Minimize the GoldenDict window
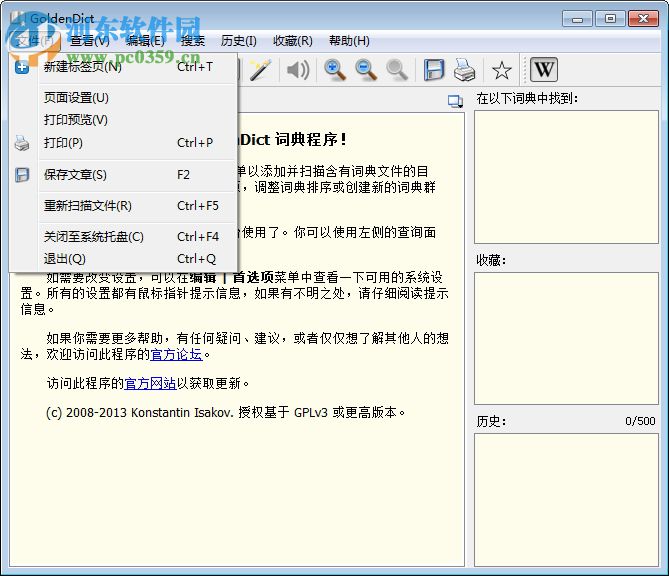 [x=577, y=19]
